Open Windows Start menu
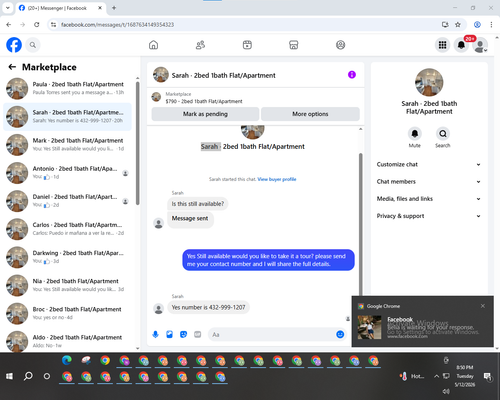 point(9,376)
